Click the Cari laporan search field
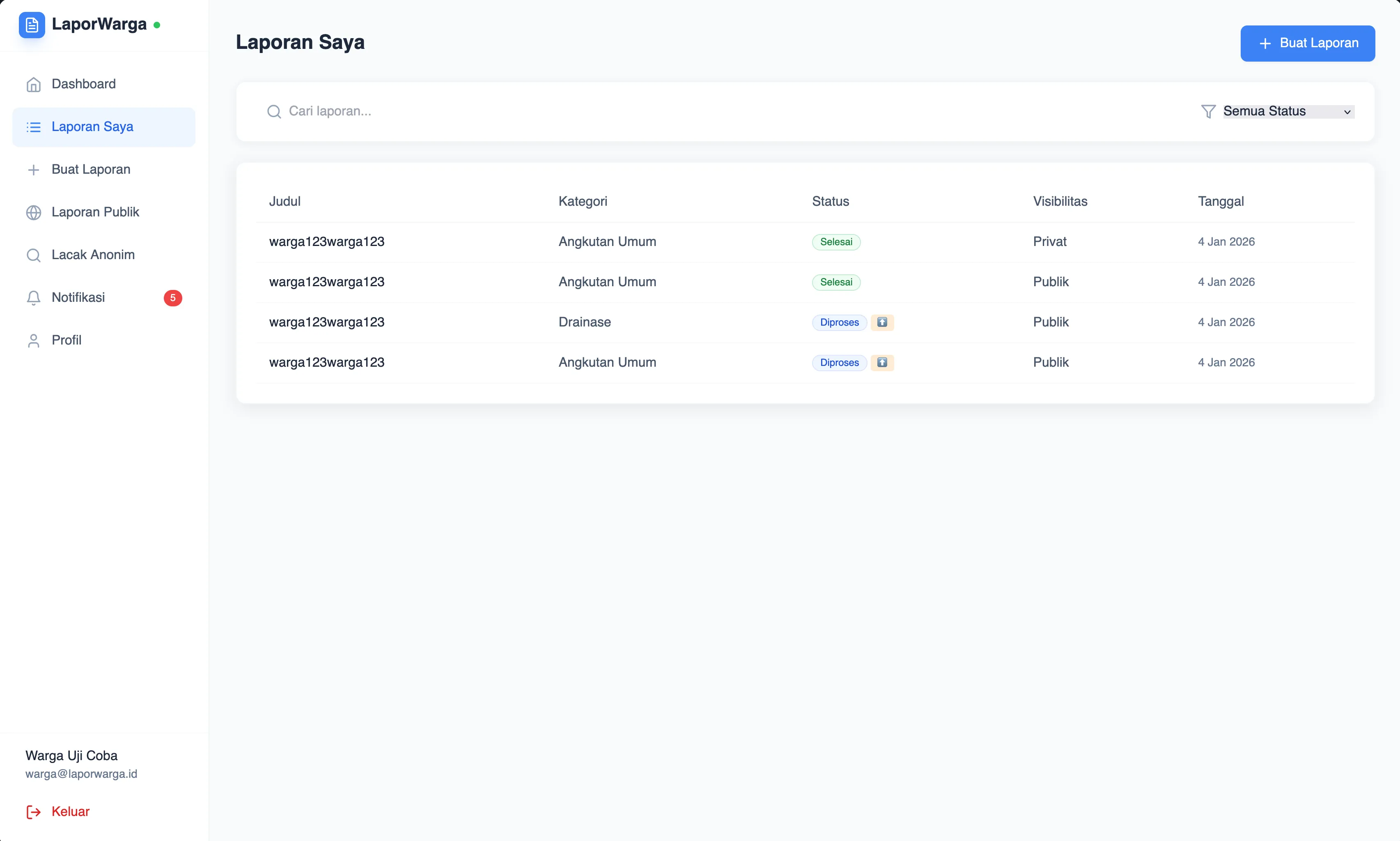This screenshot has width=1400, height=841. tap(397, 111)
